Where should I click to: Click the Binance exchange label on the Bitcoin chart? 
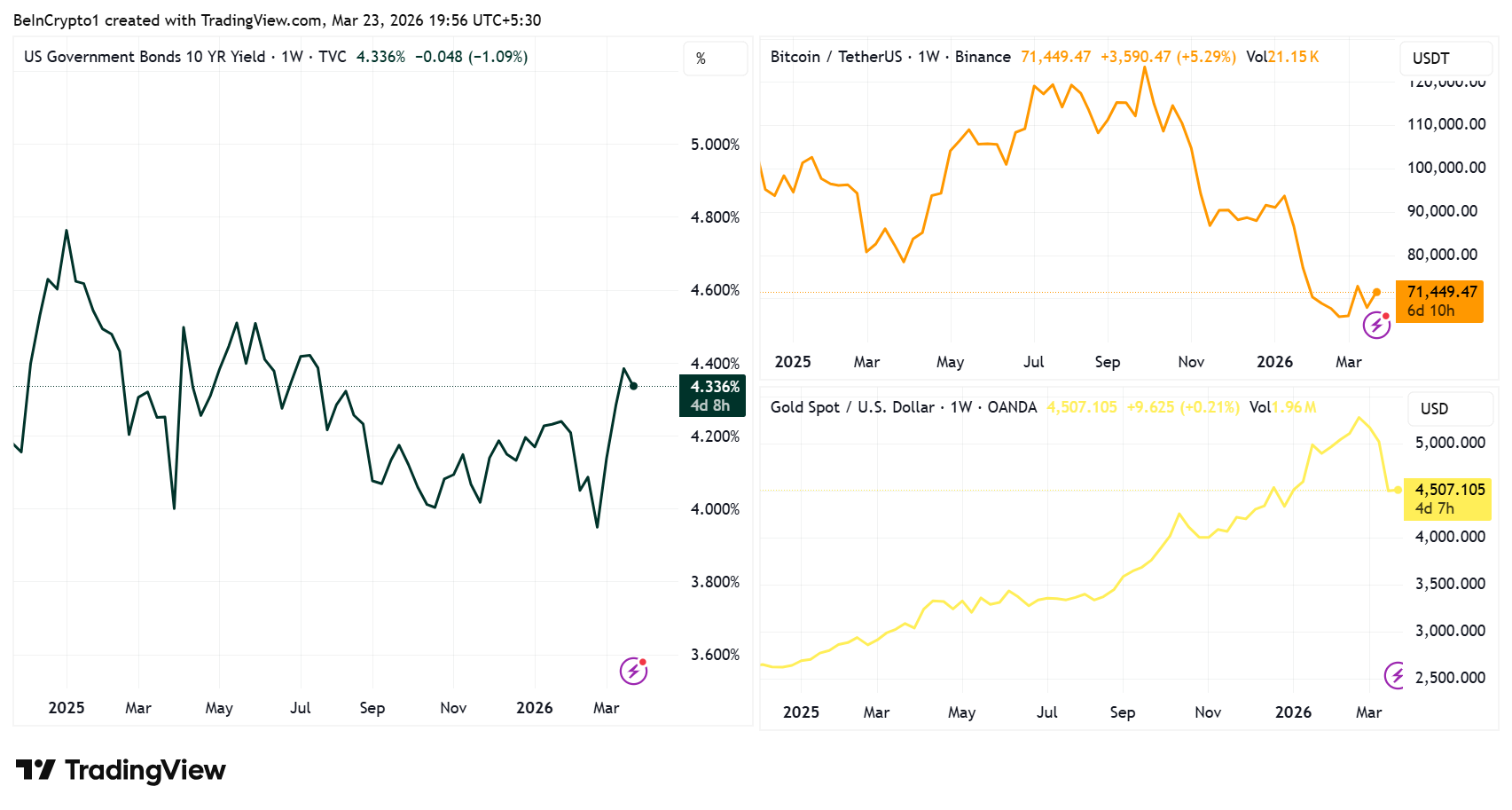pos(981,56)
